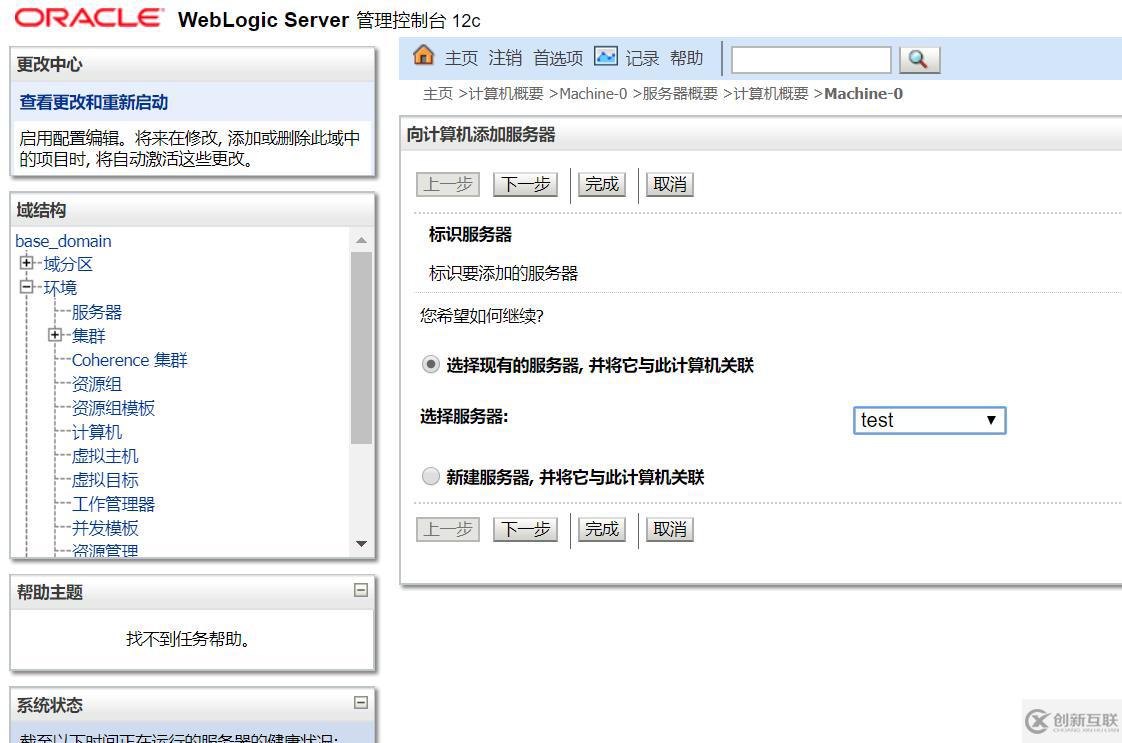Select 环境 in the domain tree
The height and width of the screenshot is (743, 1122).
tap(60, 288)
